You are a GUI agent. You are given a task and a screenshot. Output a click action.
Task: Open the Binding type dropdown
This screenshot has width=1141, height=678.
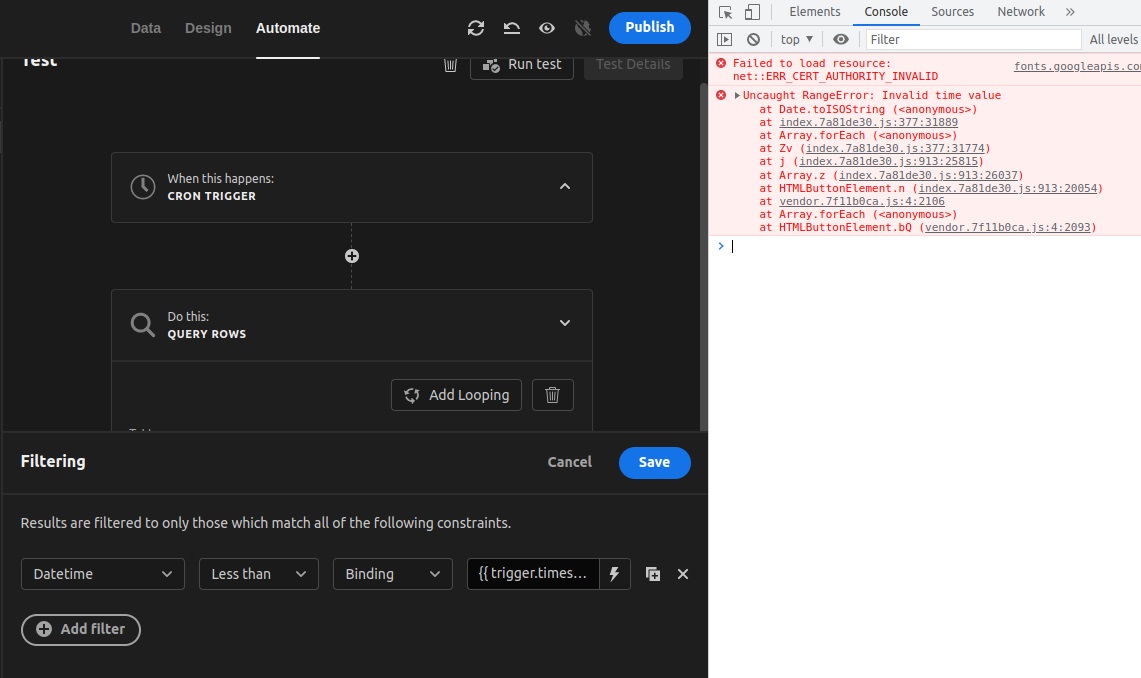click(x=392, y=574)
